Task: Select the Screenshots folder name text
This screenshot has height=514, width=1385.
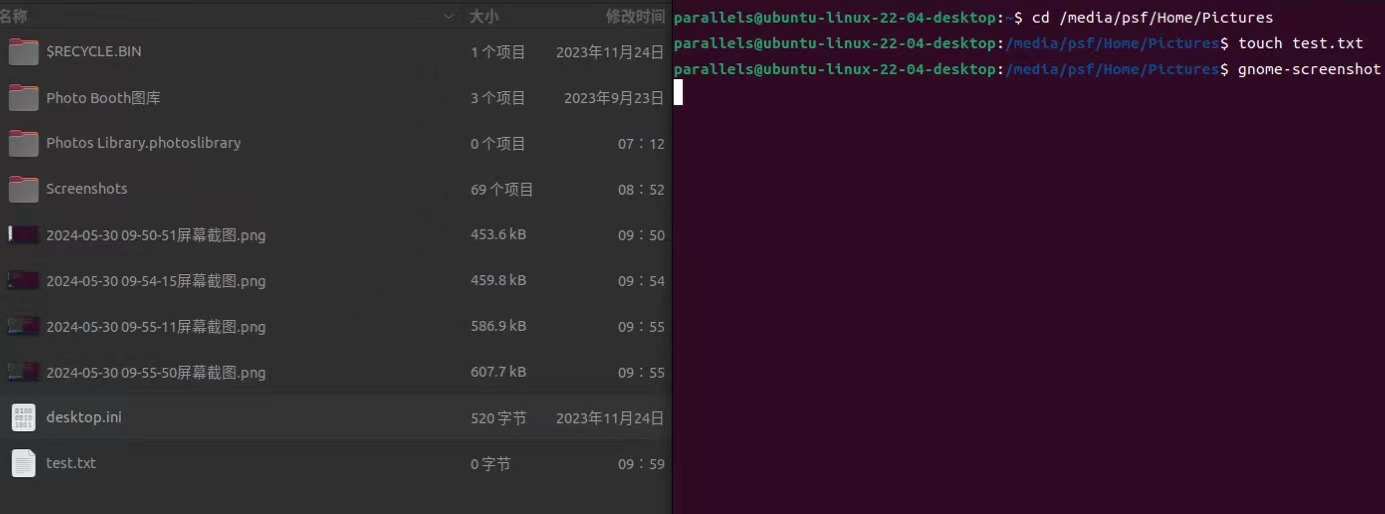Action: pyautogui.click(x=87, y=189)
